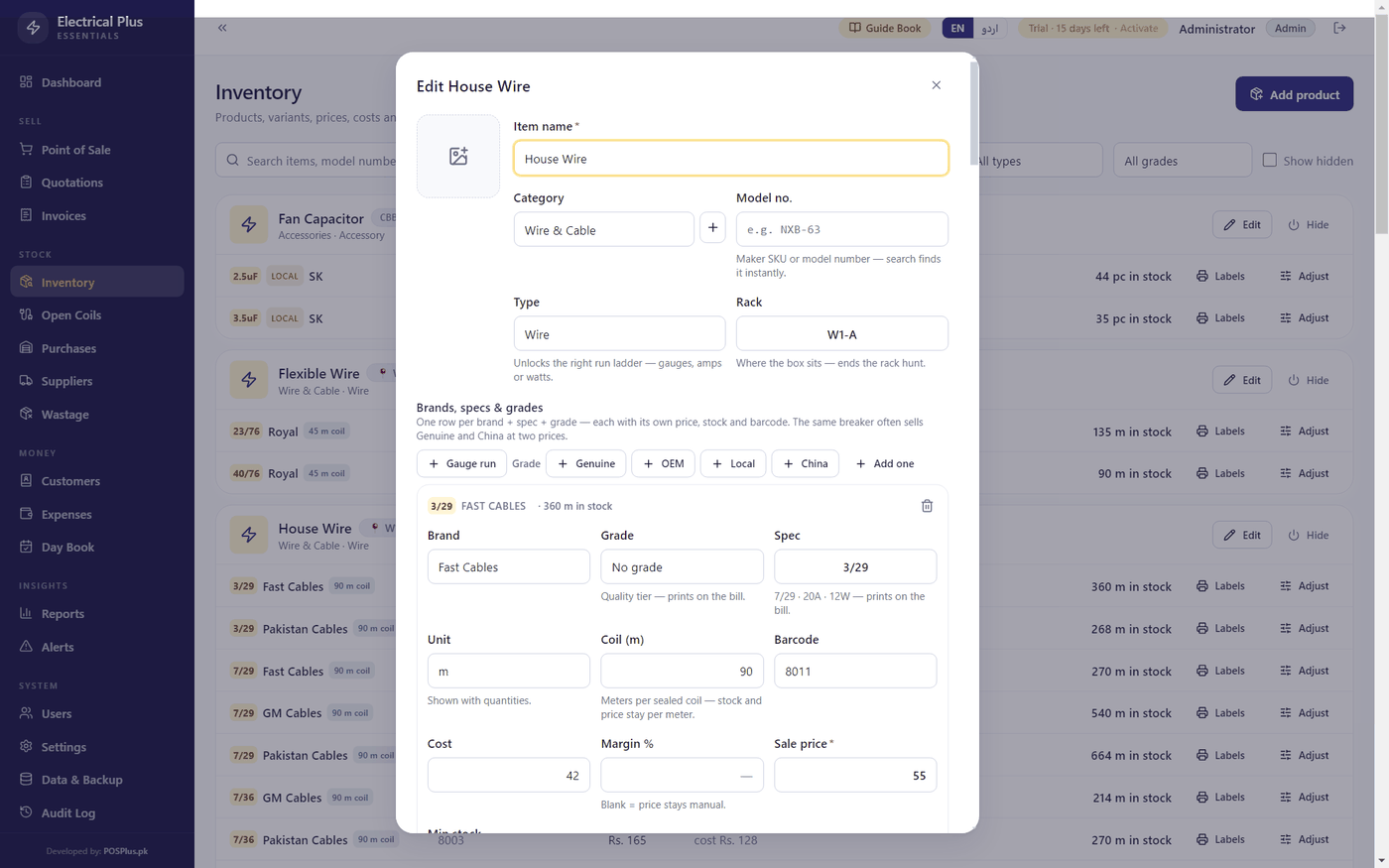
Task: Select Inventory in the sidebar
Action: [x=97, y=282]
